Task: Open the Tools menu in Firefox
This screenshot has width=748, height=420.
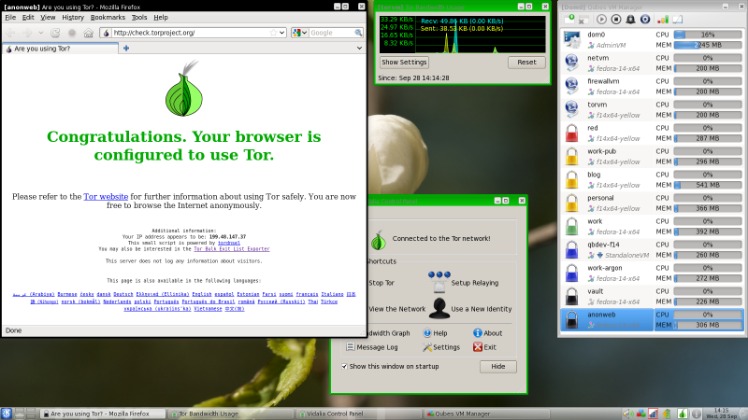Action: 139,17
